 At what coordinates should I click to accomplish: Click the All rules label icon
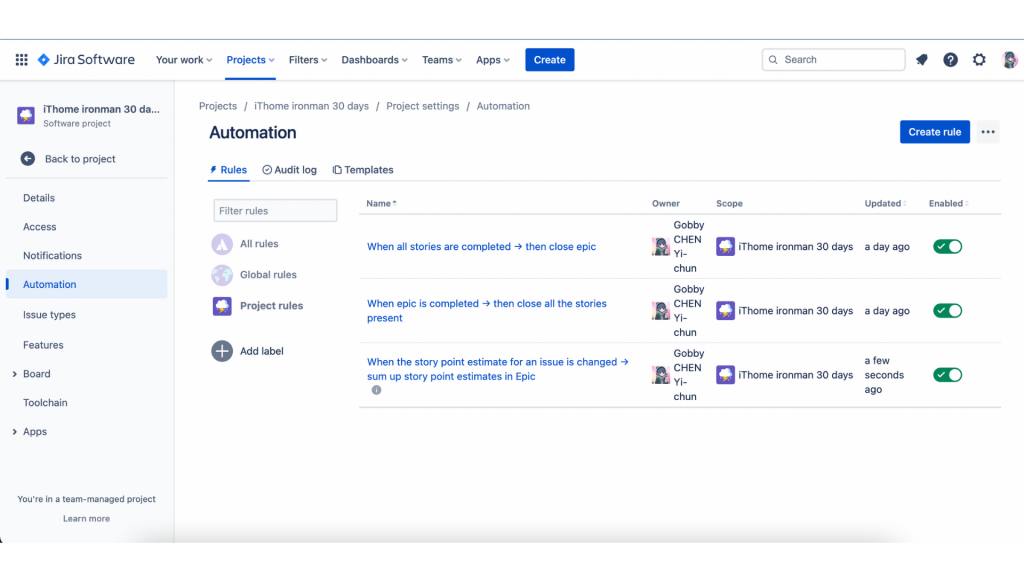222,244
